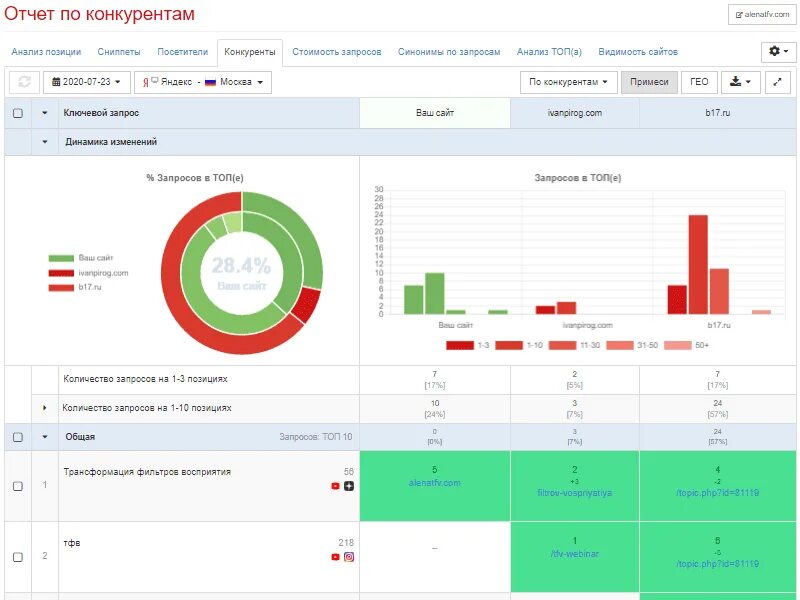Screen dimensions: 800x600
Task: Open Стоимость запросов tab
Action: [x=337, y=52]
